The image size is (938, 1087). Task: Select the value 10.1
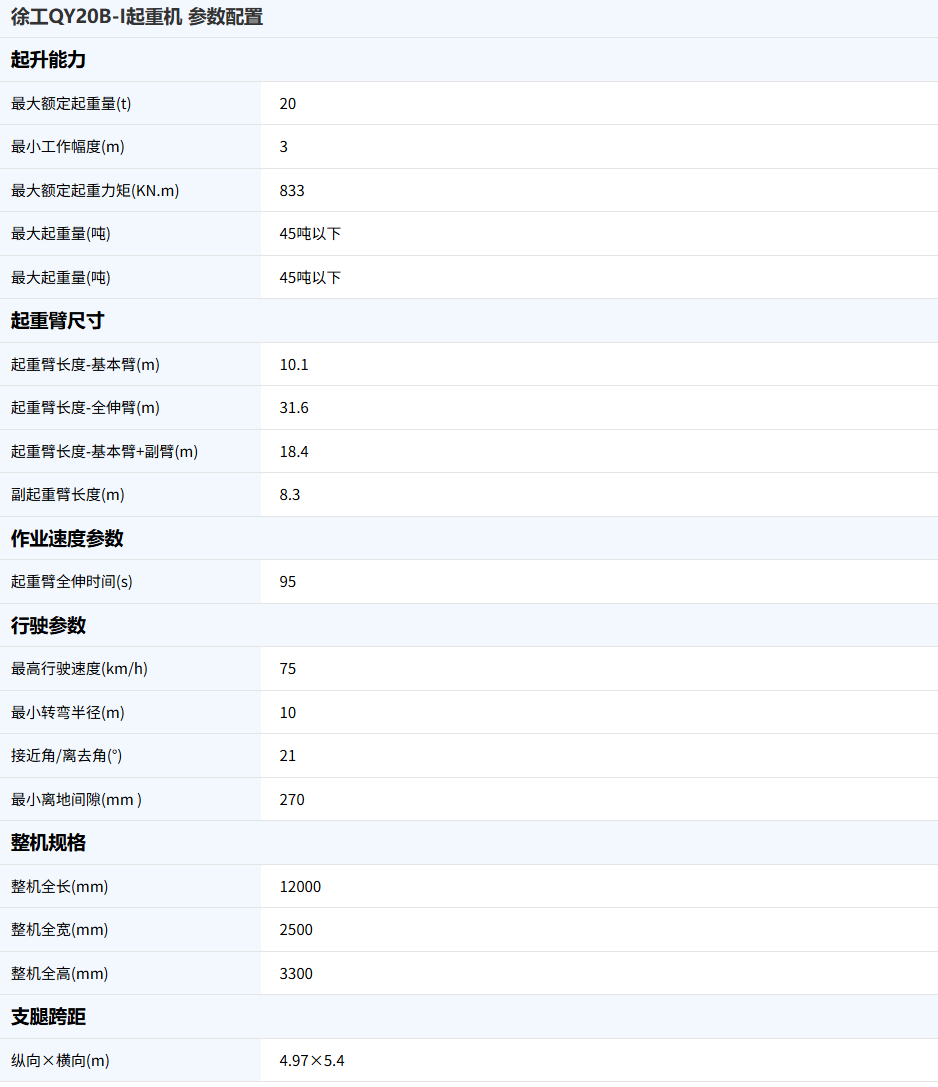(x=294, y=365)
